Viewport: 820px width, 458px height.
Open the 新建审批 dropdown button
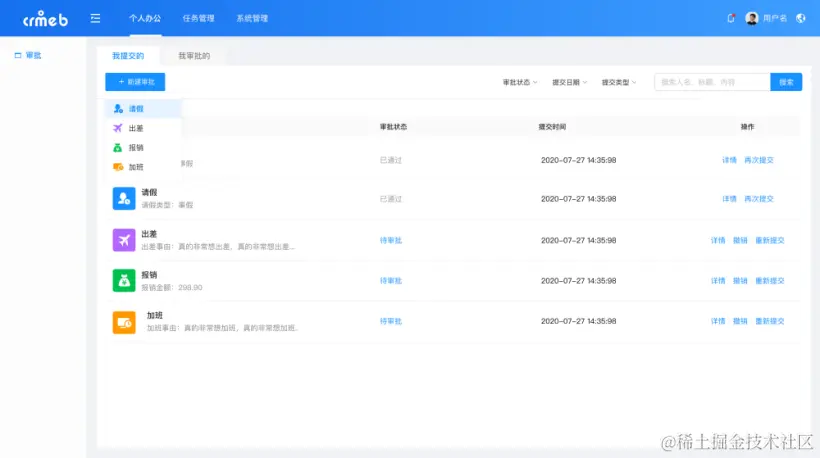click(135, 82)
